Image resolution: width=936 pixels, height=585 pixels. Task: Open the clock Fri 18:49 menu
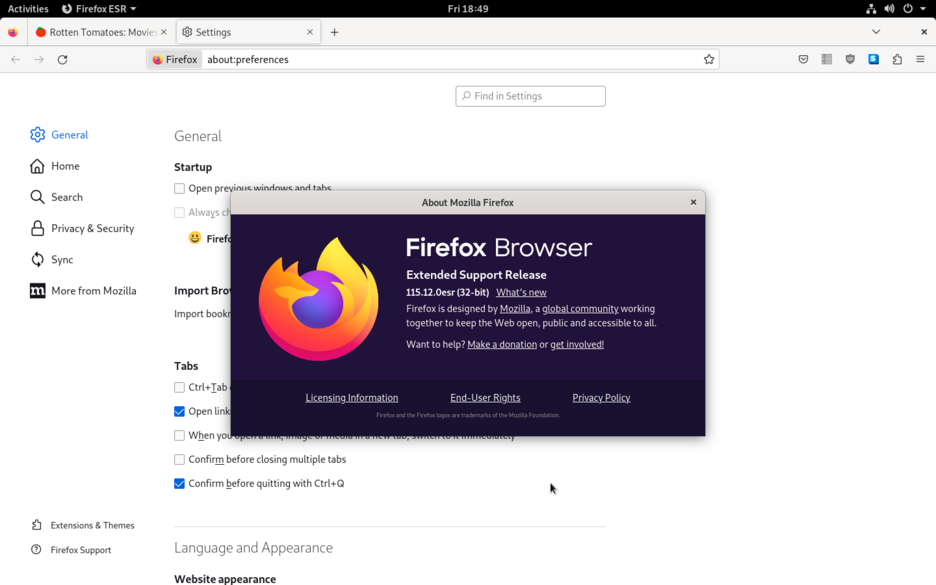point(468,9)
